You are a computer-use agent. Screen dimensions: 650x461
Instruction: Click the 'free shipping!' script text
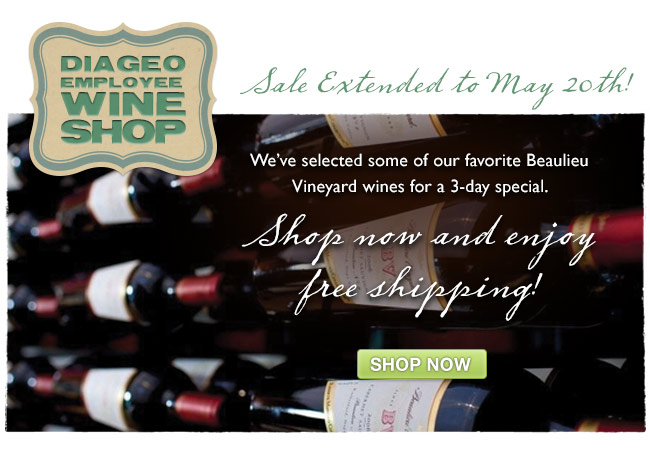(x=419, y=291)
